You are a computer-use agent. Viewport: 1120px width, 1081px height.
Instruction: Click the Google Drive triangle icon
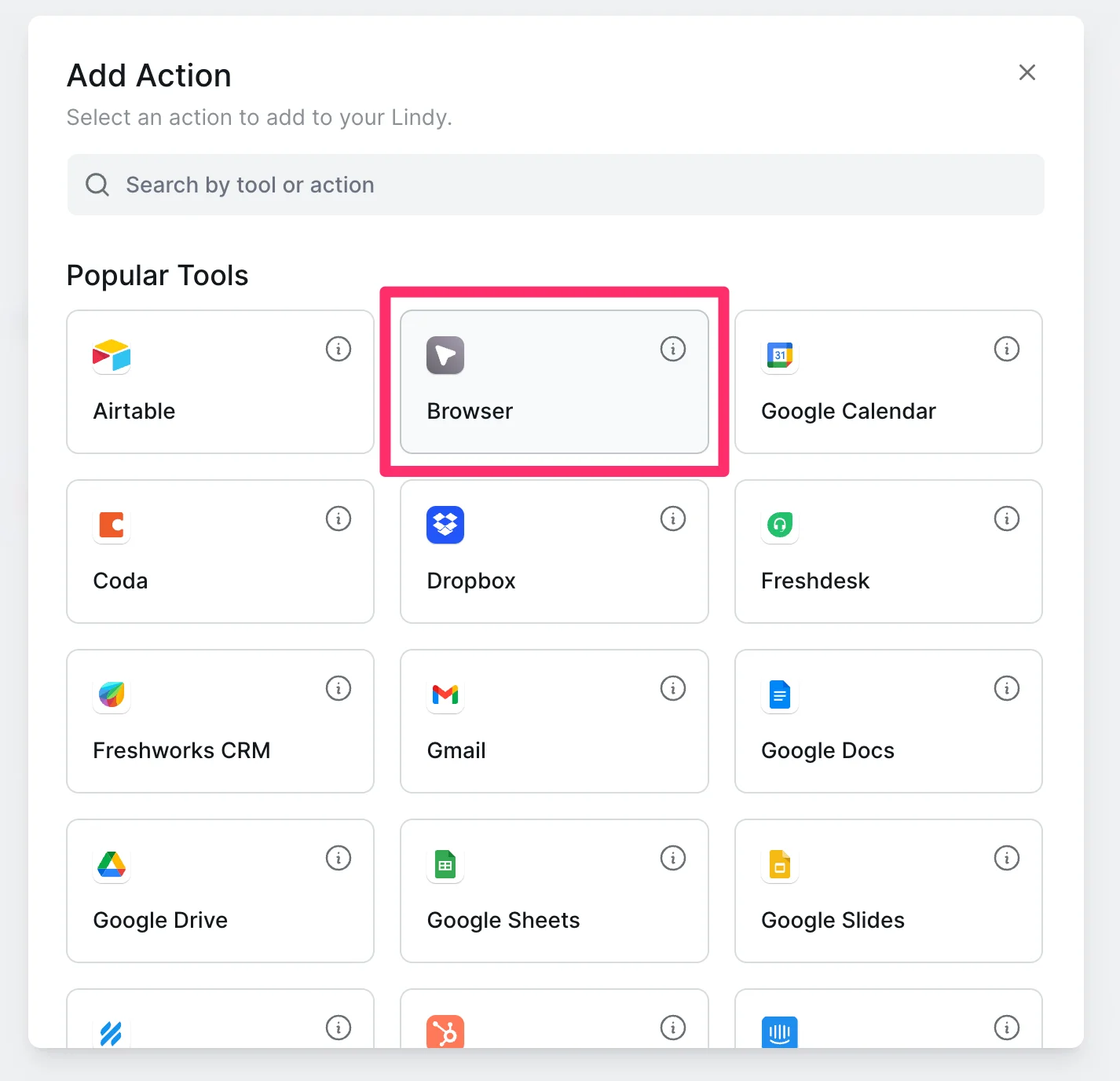pos(112,864)
